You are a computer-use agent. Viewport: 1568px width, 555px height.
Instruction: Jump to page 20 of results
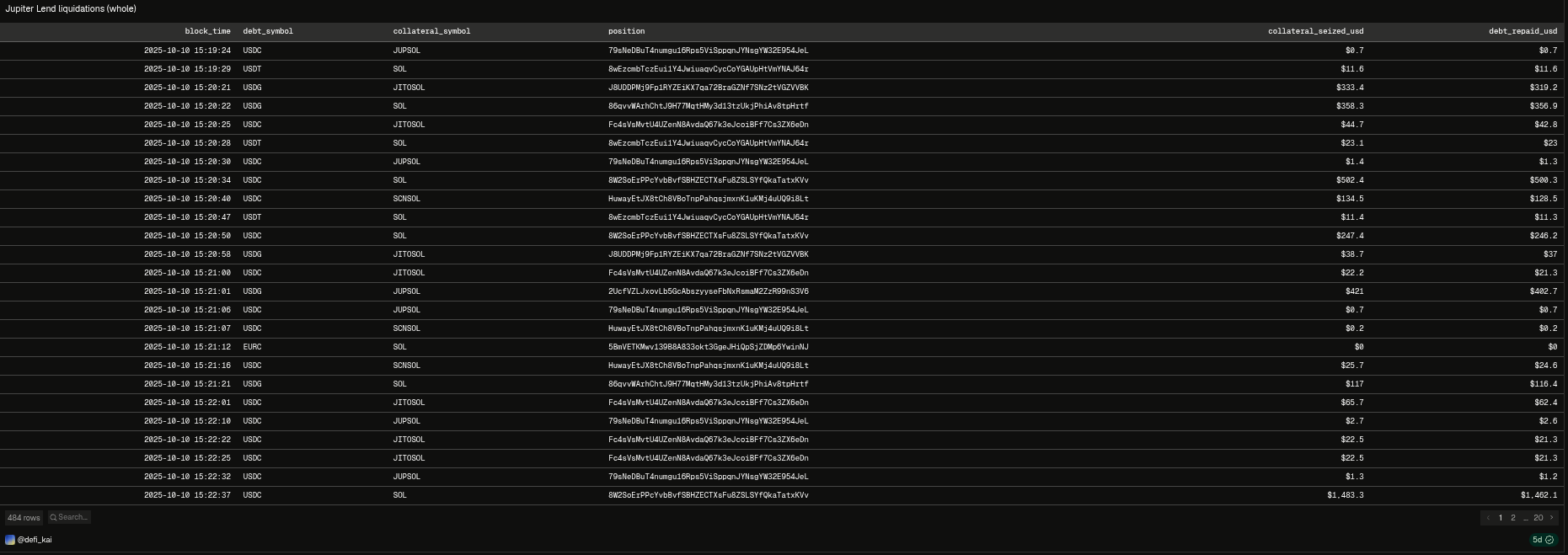tap(1539, 518)
